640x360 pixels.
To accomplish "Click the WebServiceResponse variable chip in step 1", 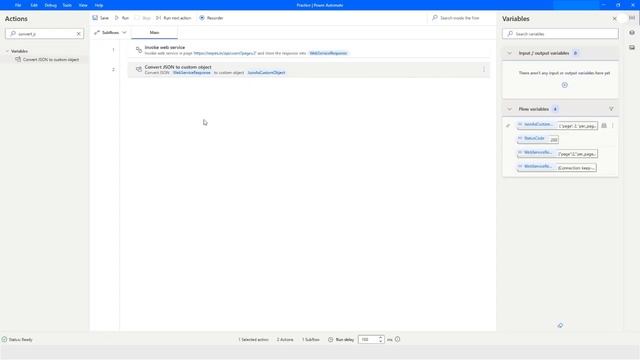I will [x=328, y=53].
